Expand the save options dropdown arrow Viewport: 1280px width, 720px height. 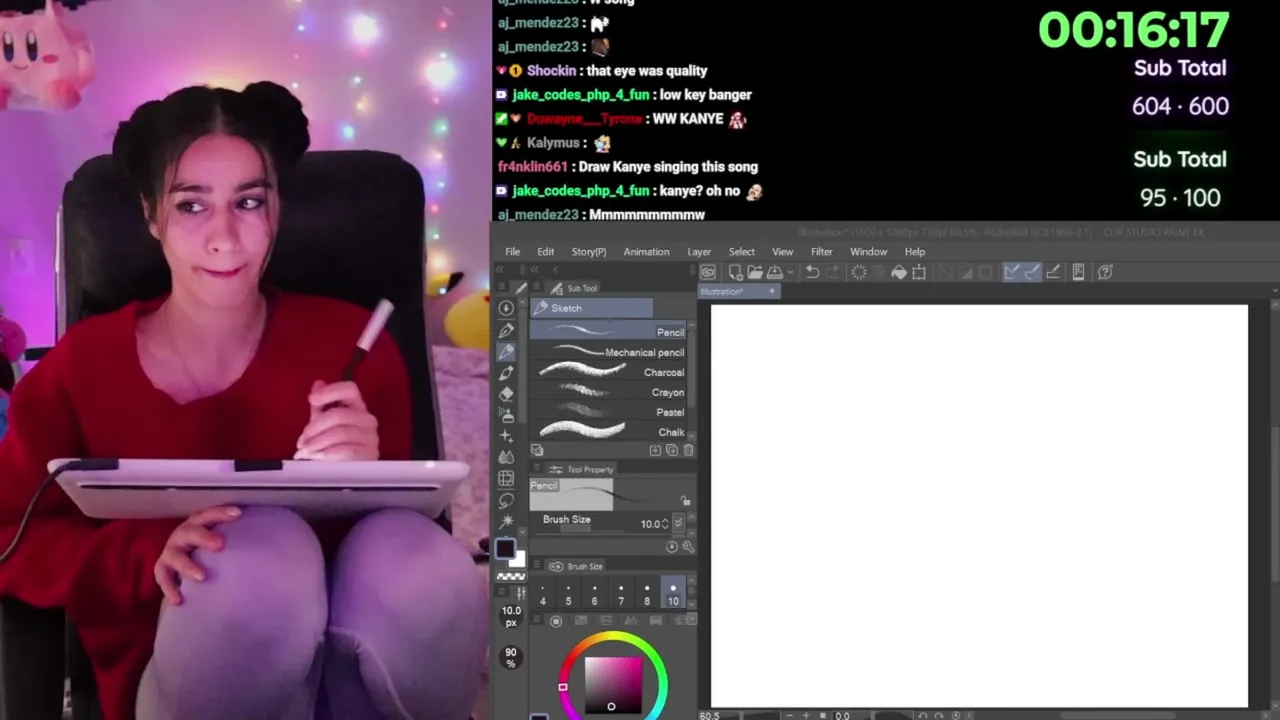(790, 272)
